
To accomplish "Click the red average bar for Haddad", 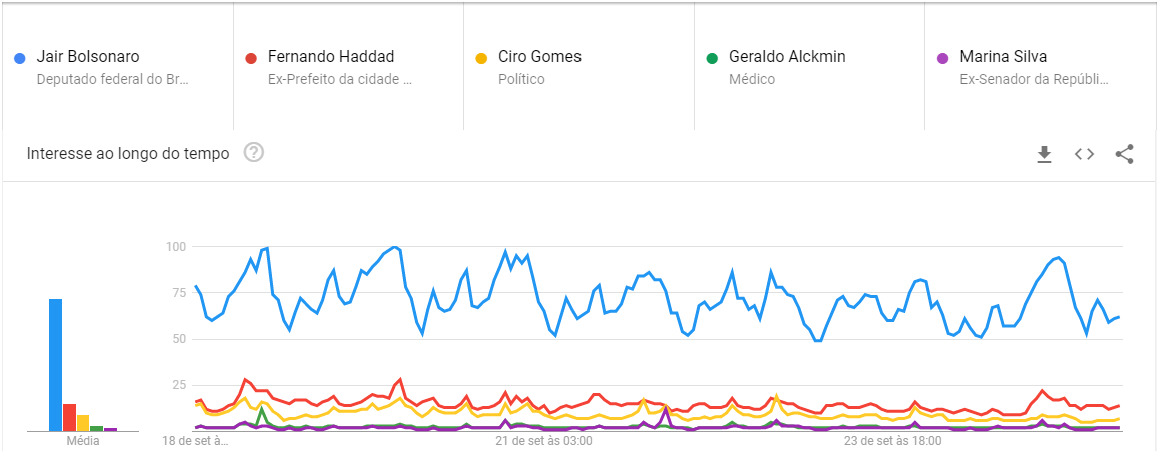I will coord(70,417).
